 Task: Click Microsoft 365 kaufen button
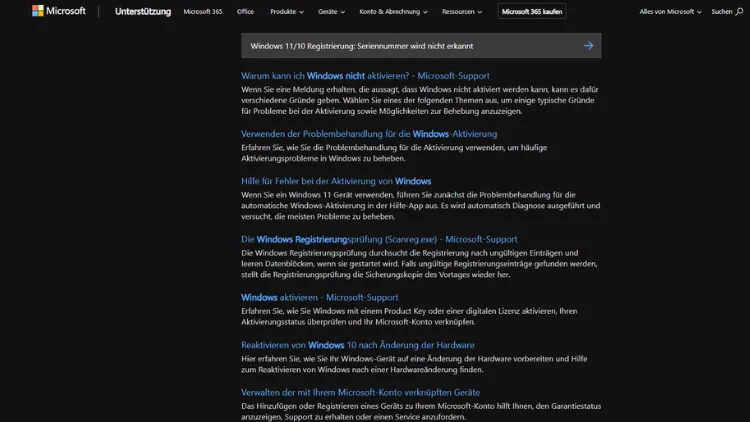click(x=532, y=11)
